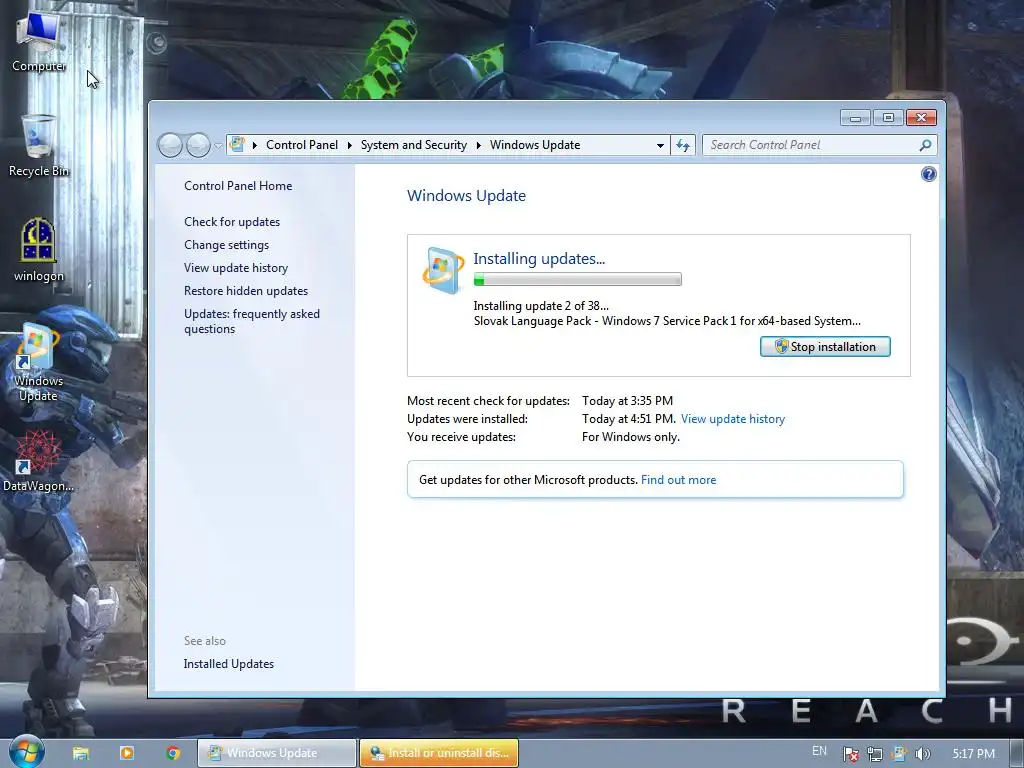Go back with the Back arrow button
The image size is (1024, 768).
point(170,145)
